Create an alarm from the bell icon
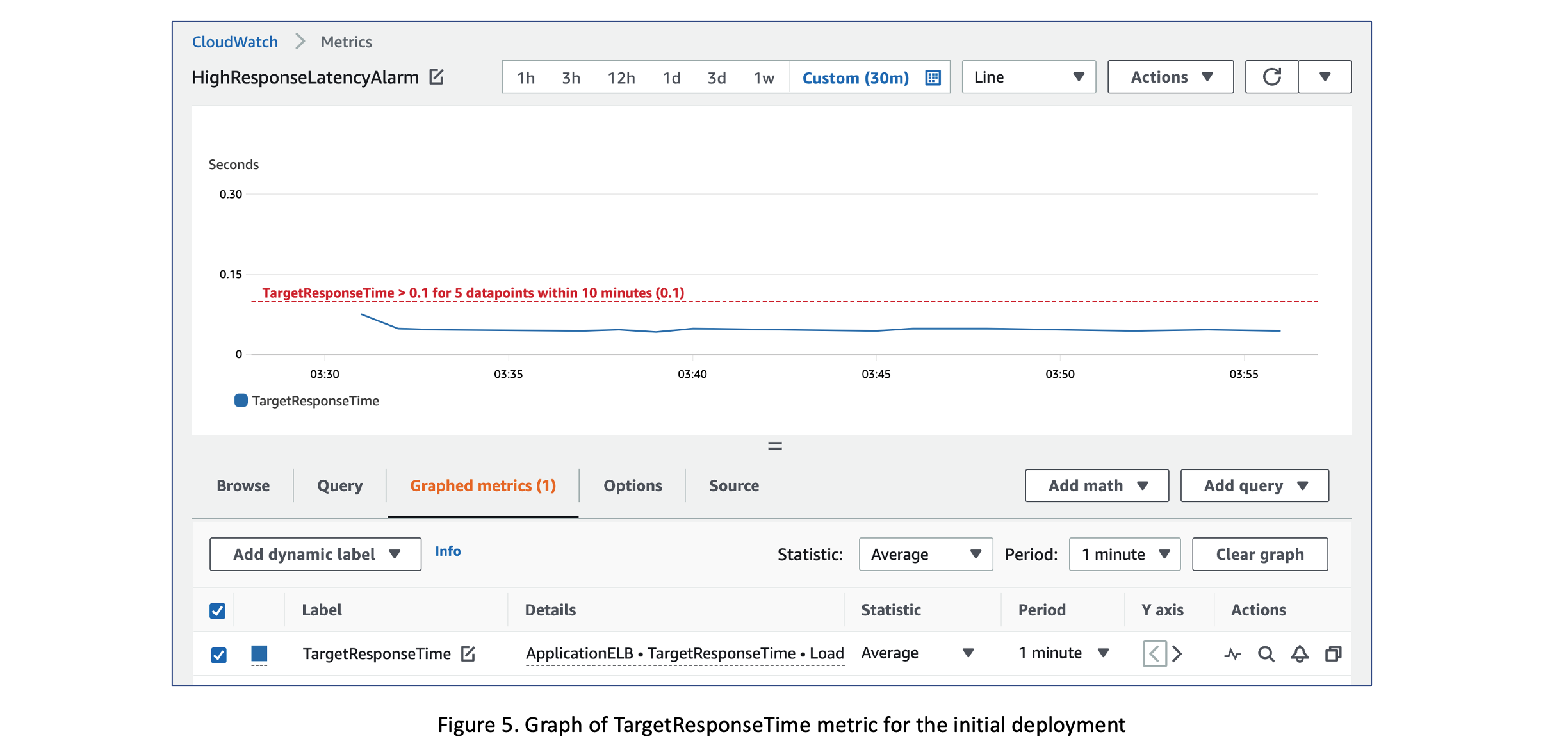The width and height of the screenshot is (1568, 748). [1300, 654]
